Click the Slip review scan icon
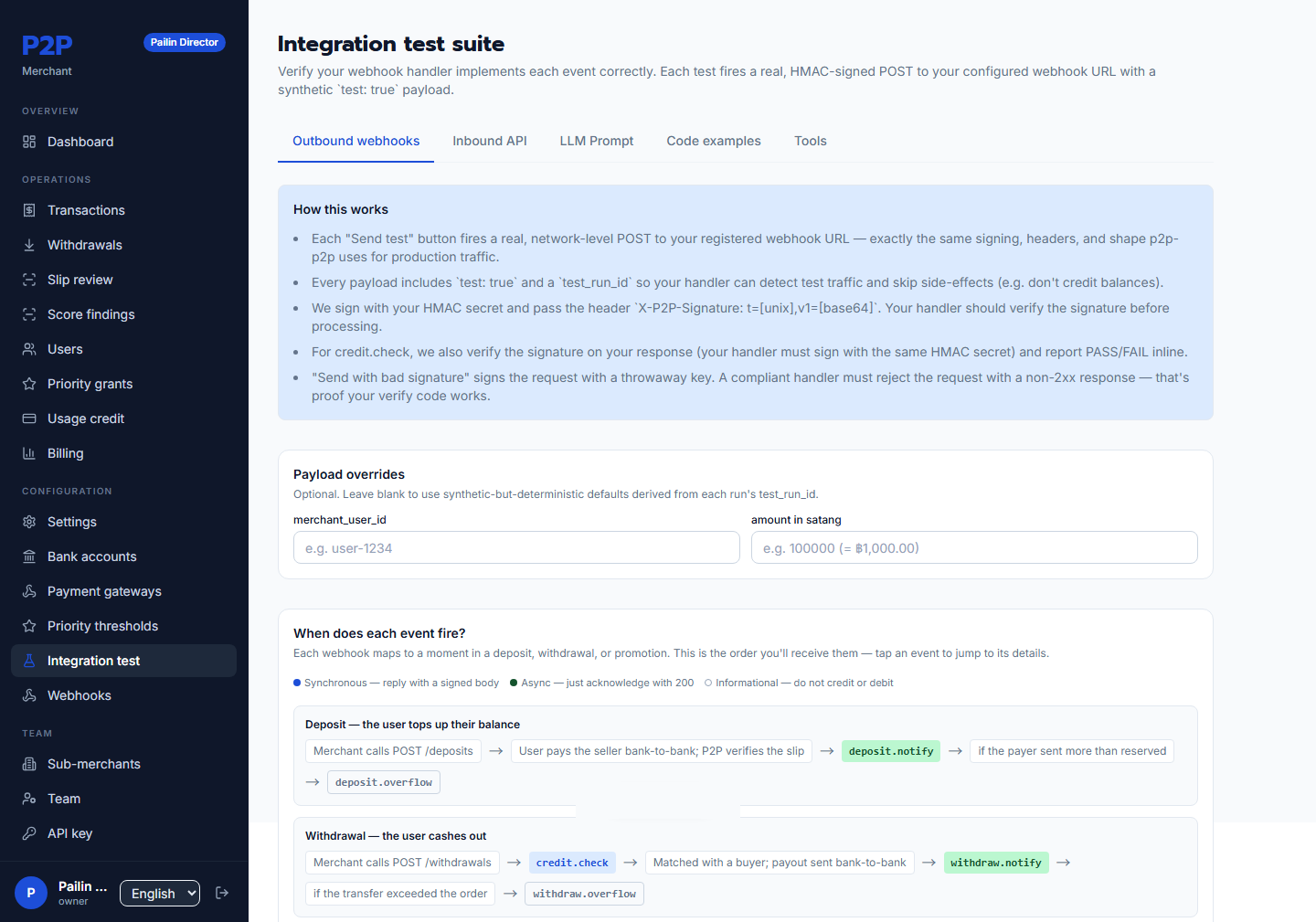 [x=29, y=280]
